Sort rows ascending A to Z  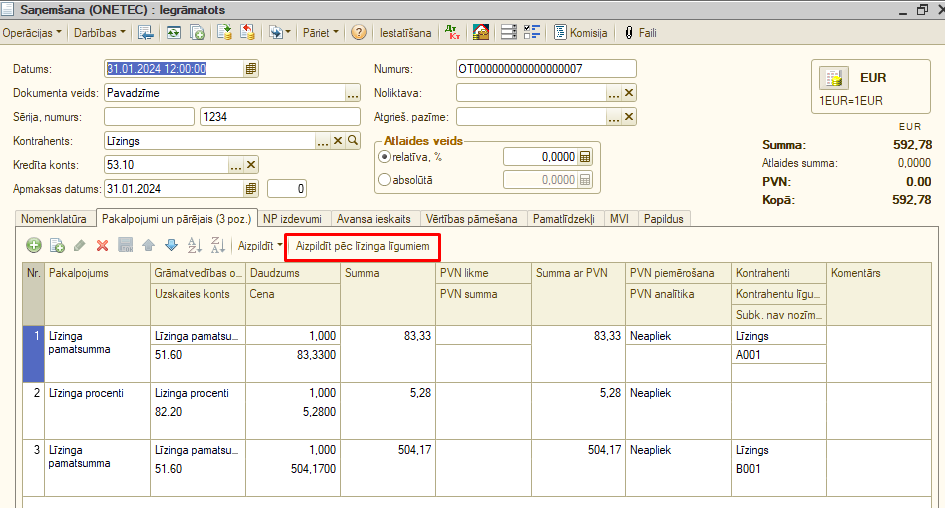[195, 245]
